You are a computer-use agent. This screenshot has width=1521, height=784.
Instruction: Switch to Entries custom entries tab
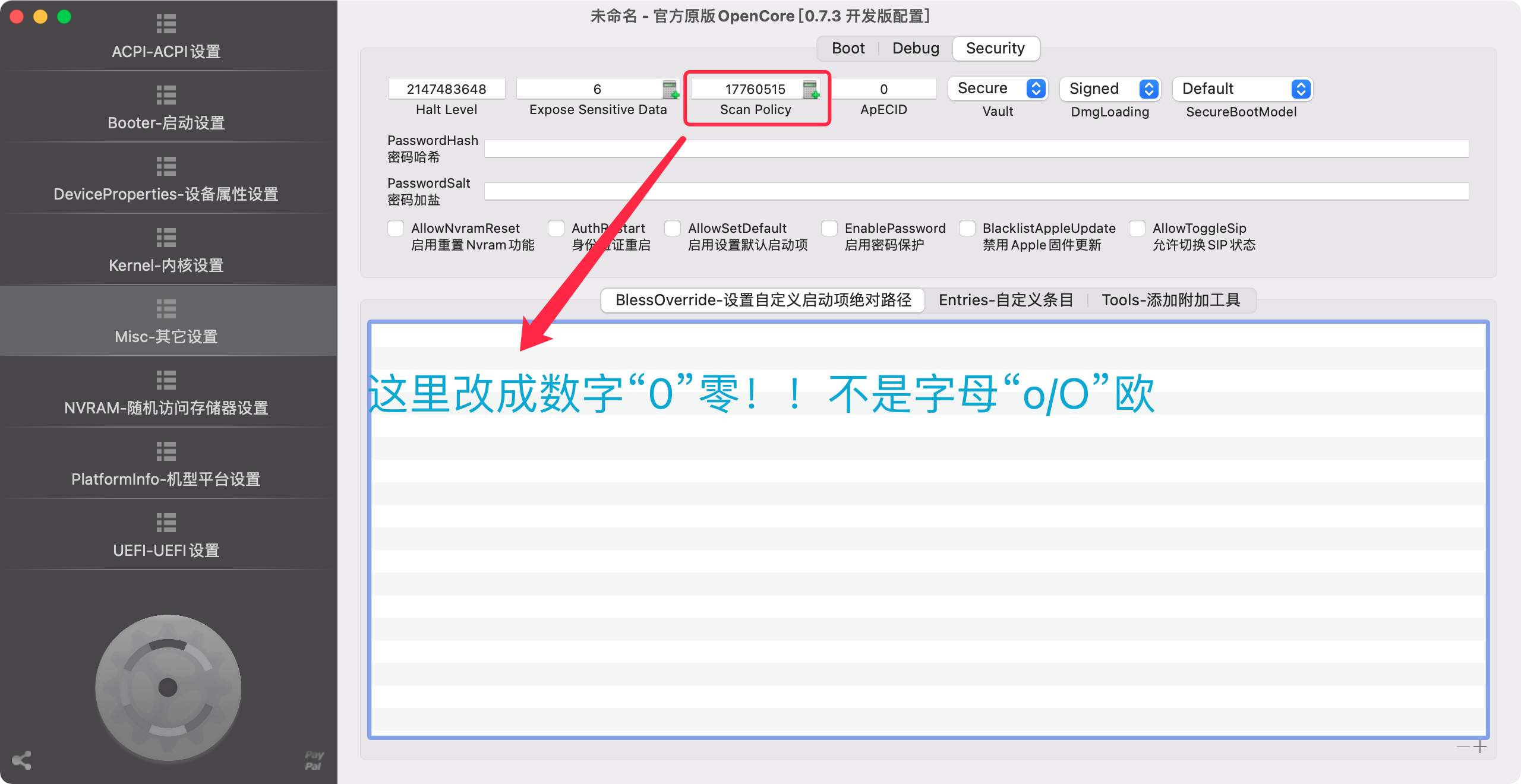(x=1006, y=300)
